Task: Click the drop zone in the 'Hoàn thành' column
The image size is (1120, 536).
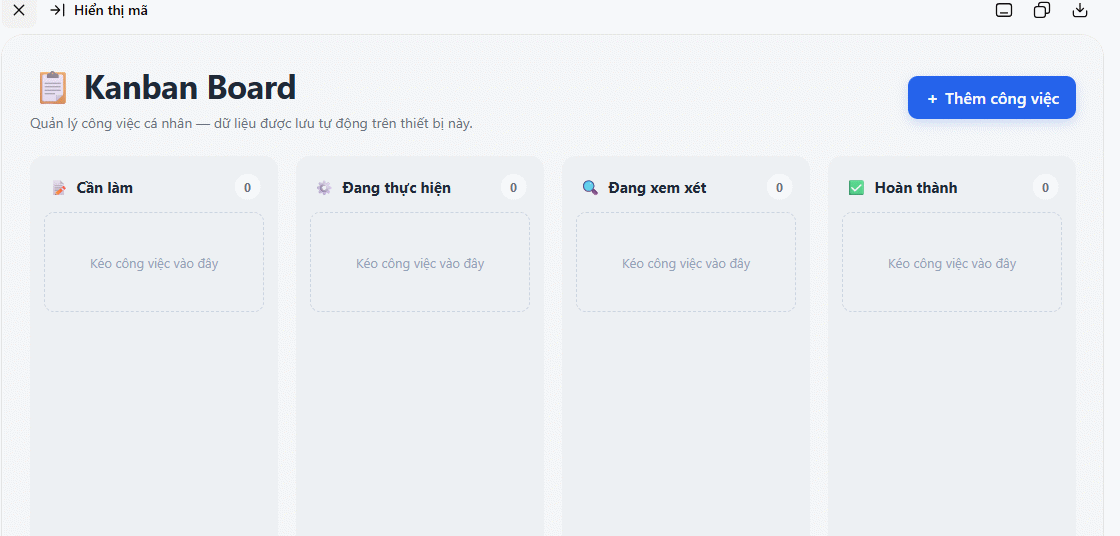Action: (951, 262)
